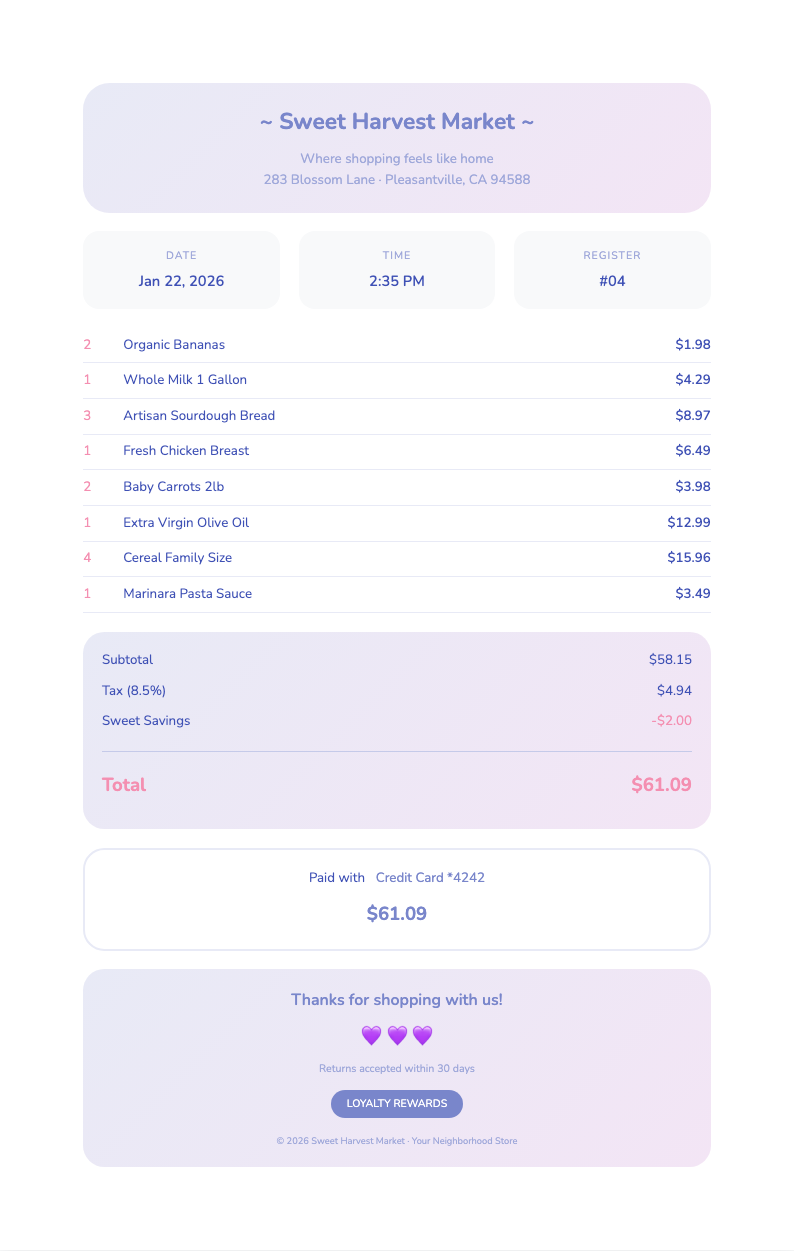Click the Baby Carrots 2lb item

(x=174, y=487)
